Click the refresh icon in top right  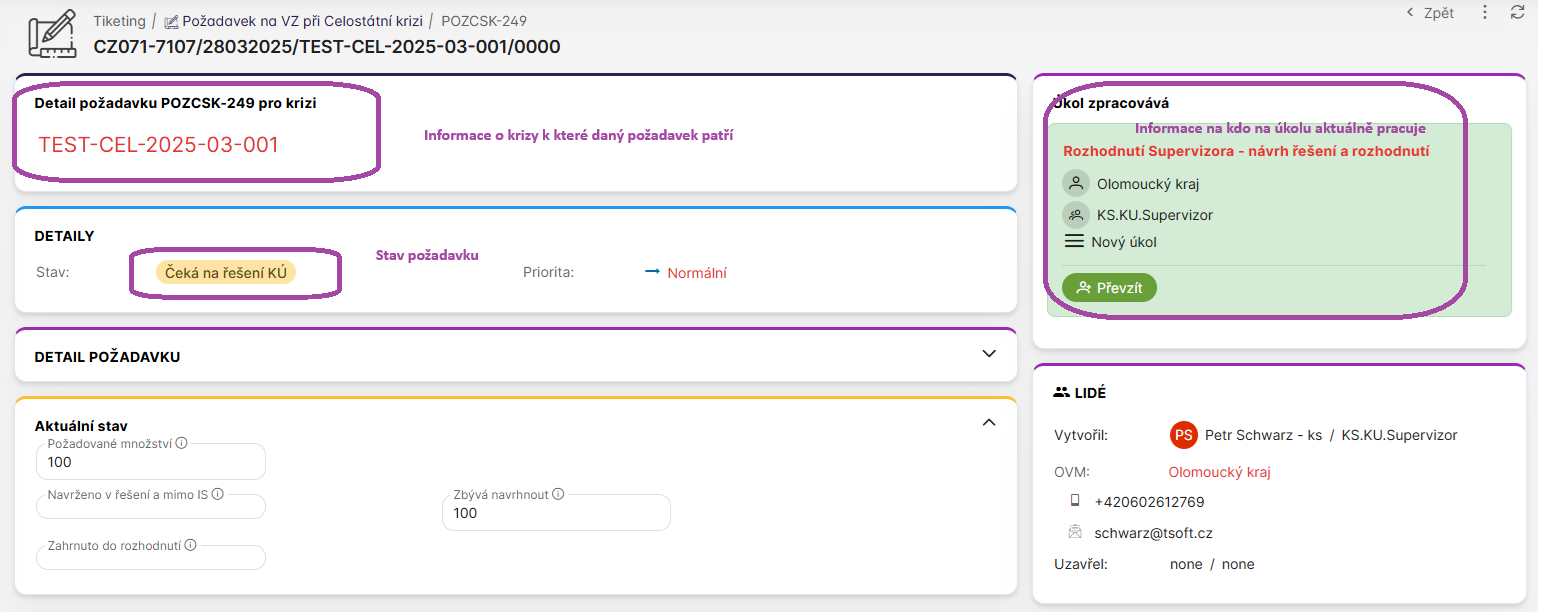click(1517, 13)
